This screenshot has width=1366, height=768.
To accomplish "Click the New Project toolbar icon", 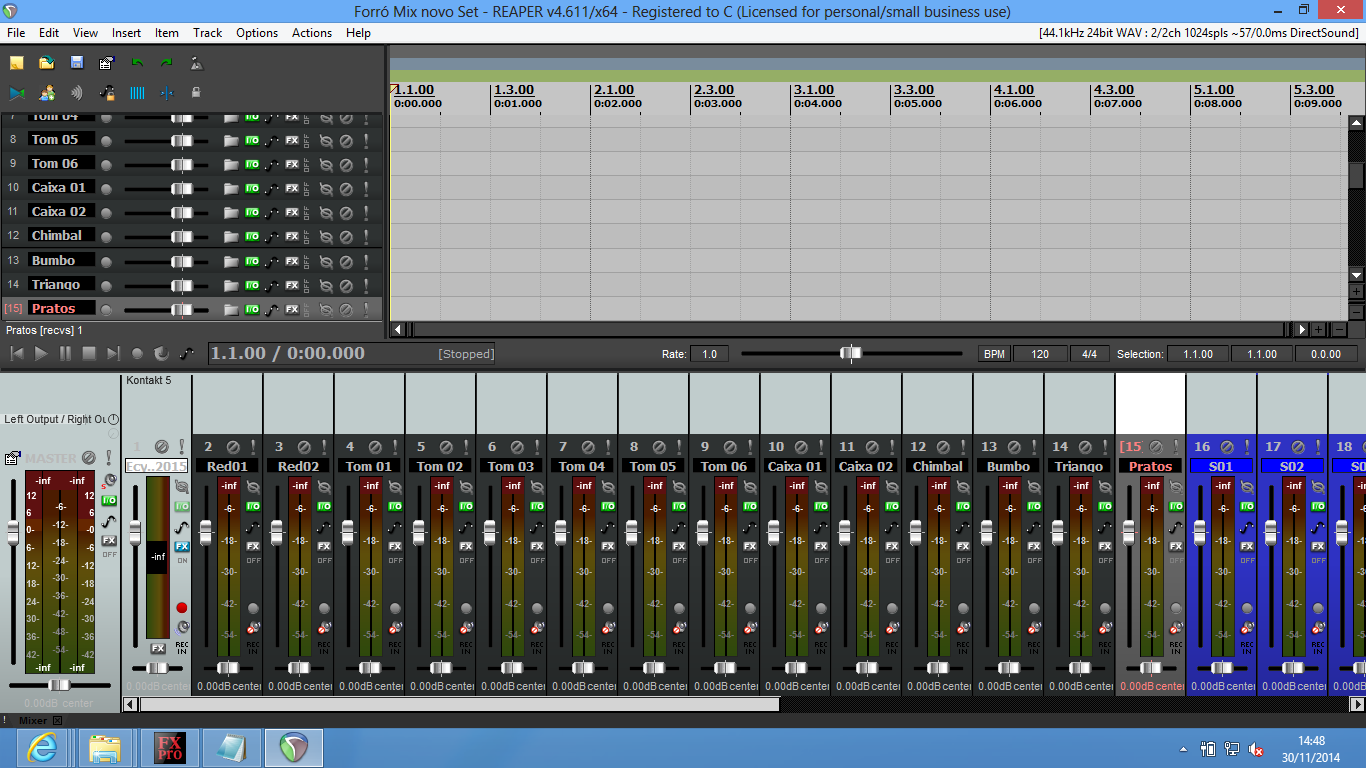I will click(x=16, y=63).
